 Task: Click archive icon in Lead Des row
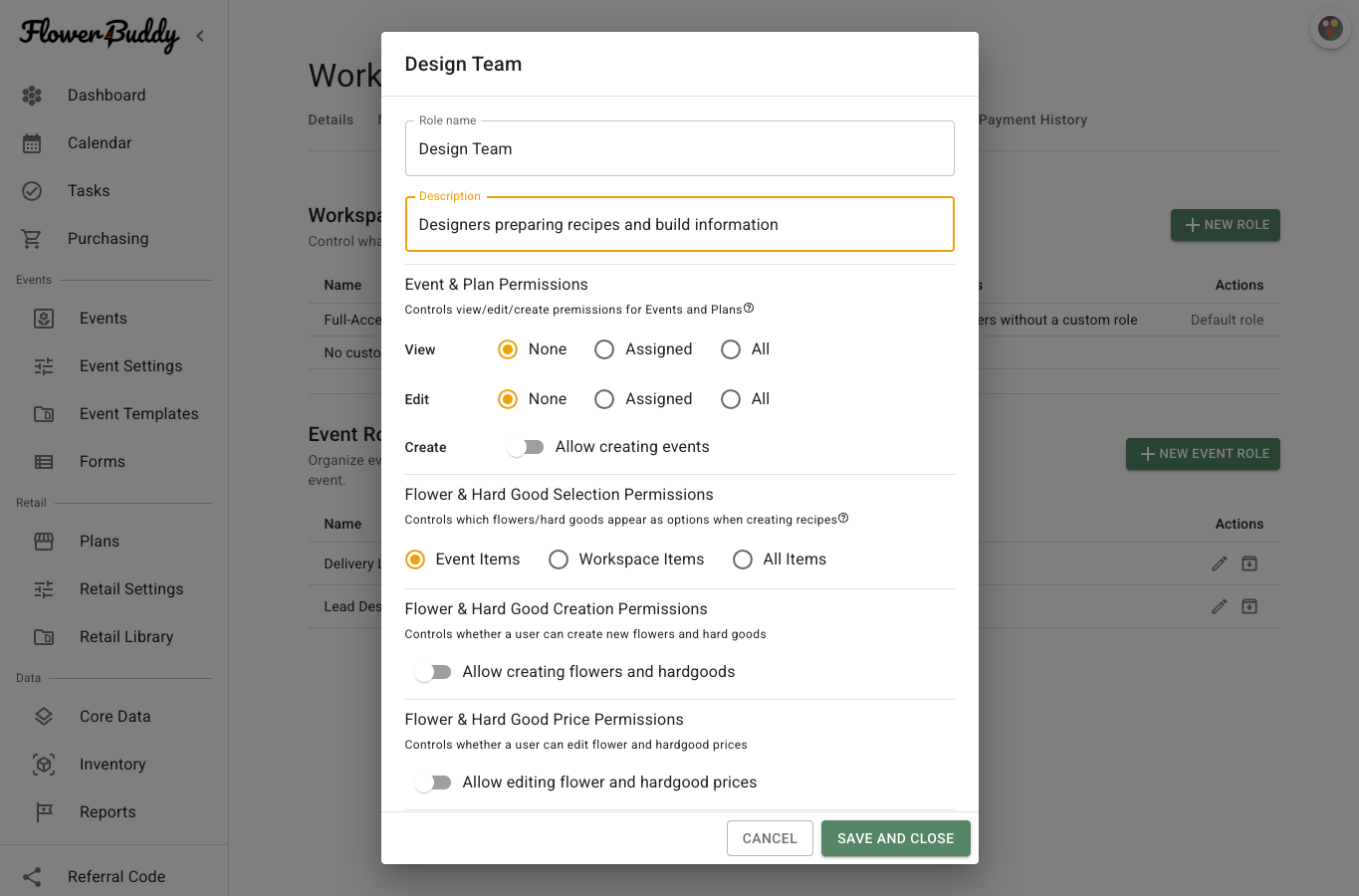[1249, 606]
